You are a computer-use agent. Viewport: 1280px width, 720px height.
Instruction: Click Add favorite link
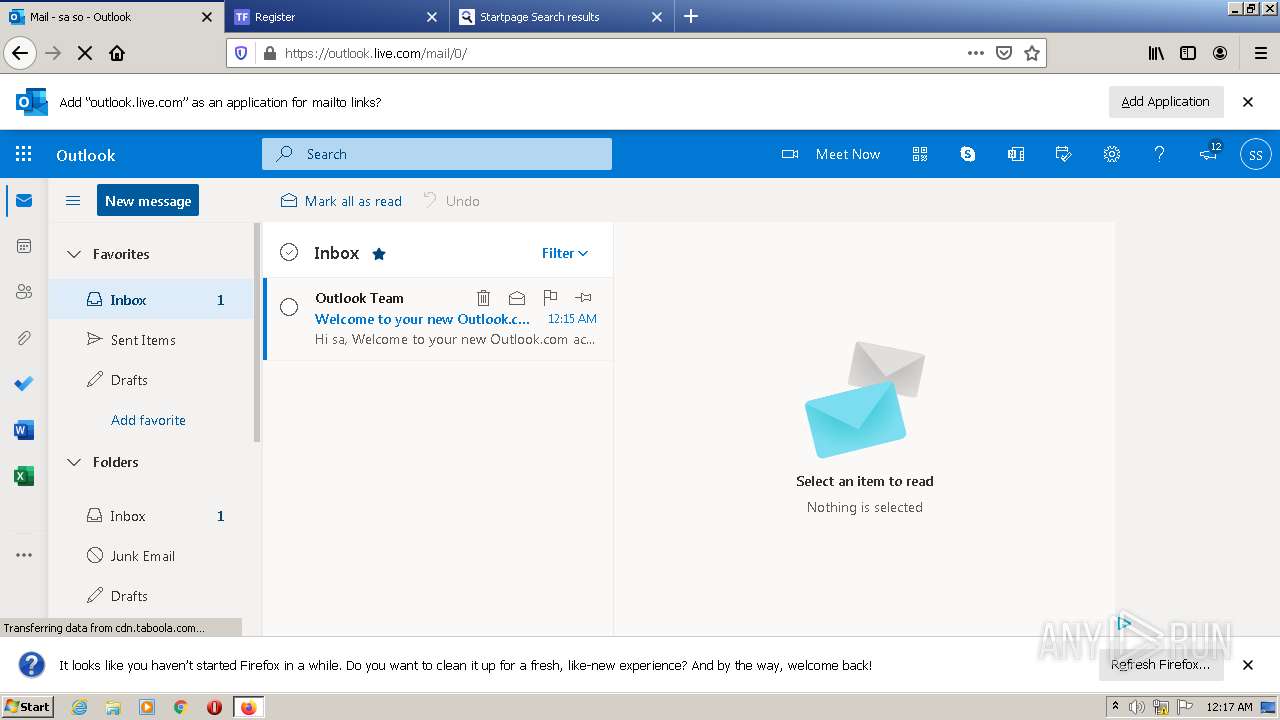click(148, 420)
